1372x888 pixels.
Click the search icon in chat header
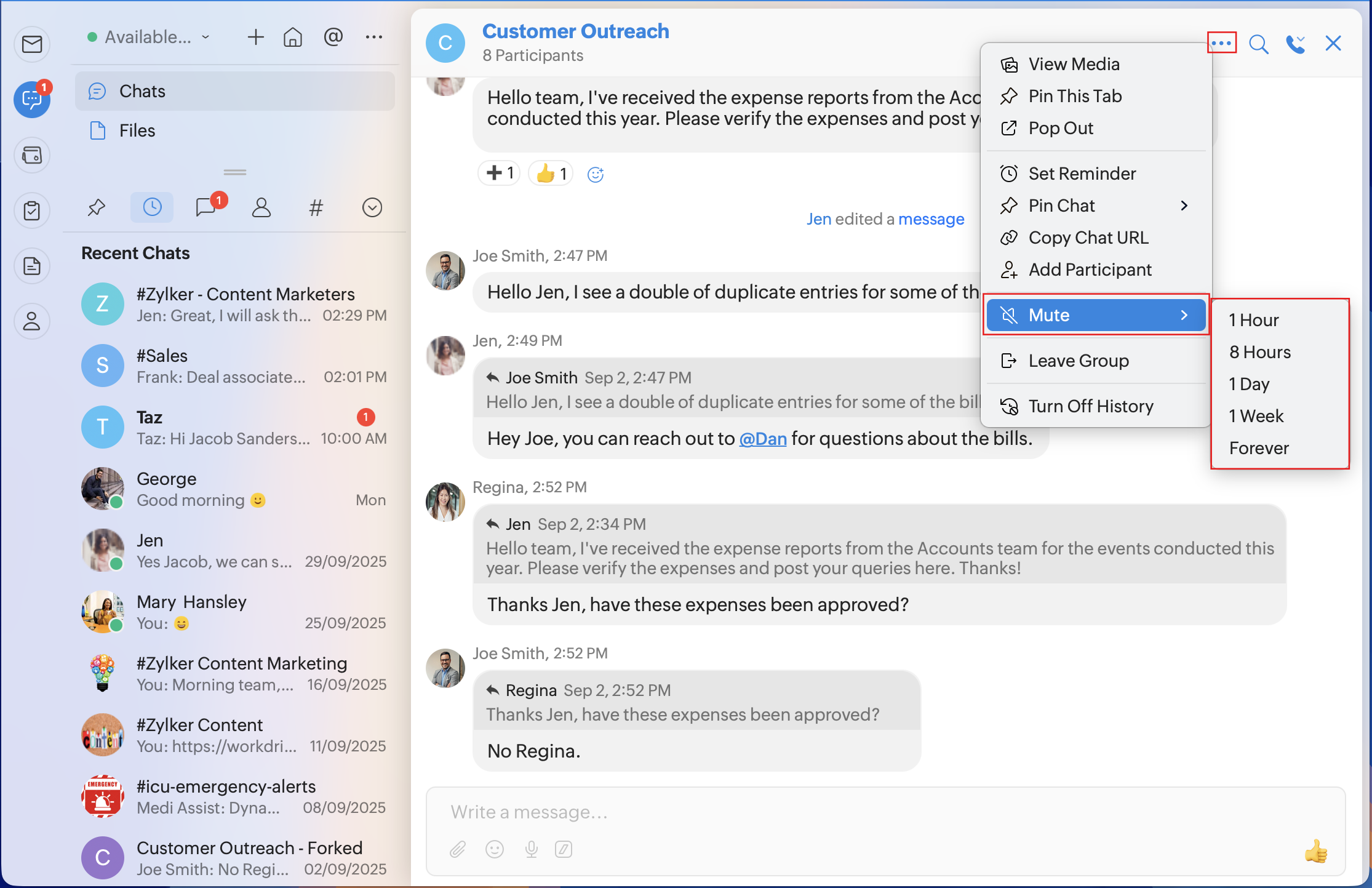point(1258,44)
